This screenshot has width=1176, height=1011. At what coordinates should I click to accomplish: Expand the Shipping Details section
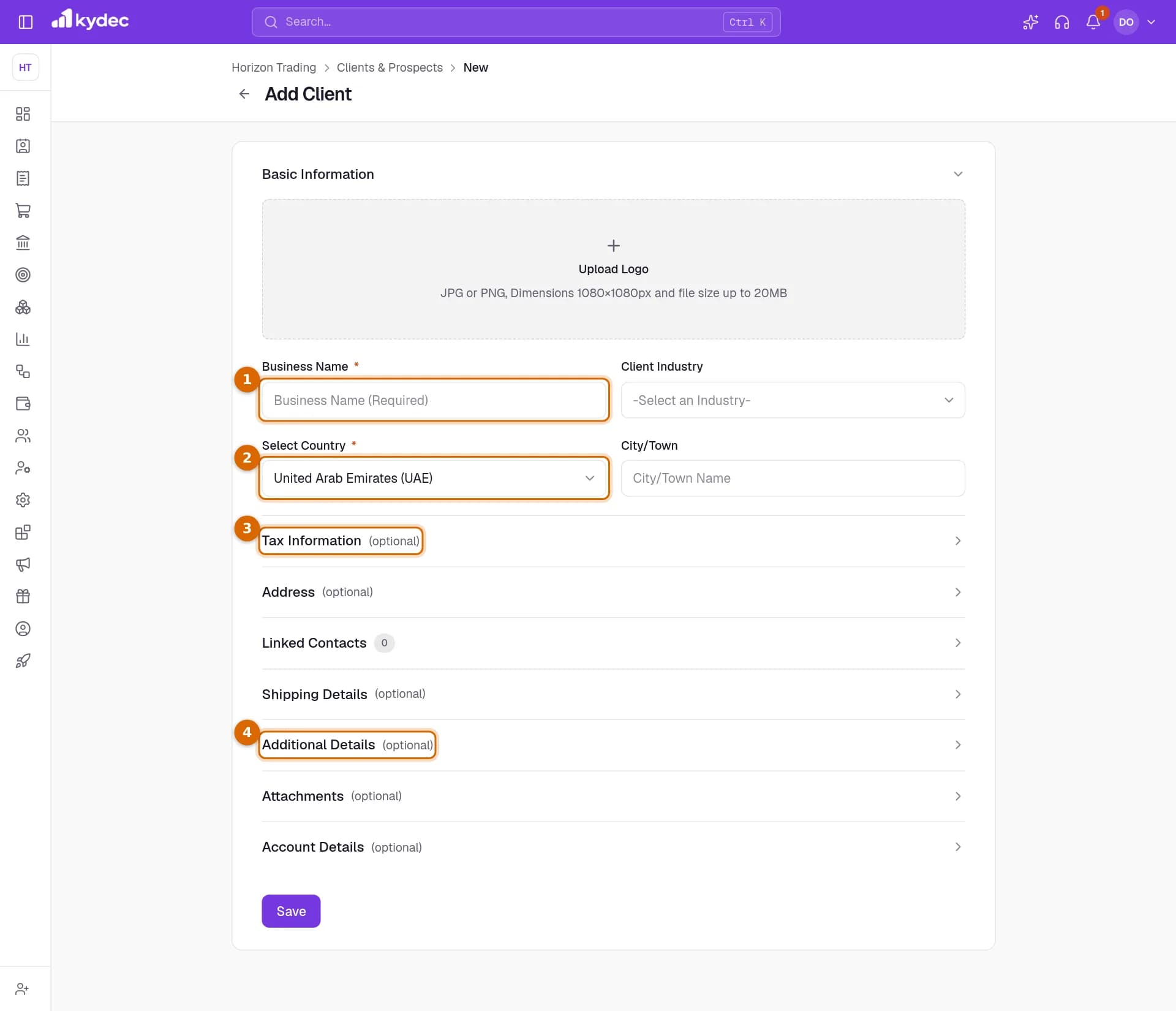click(613, 694)
